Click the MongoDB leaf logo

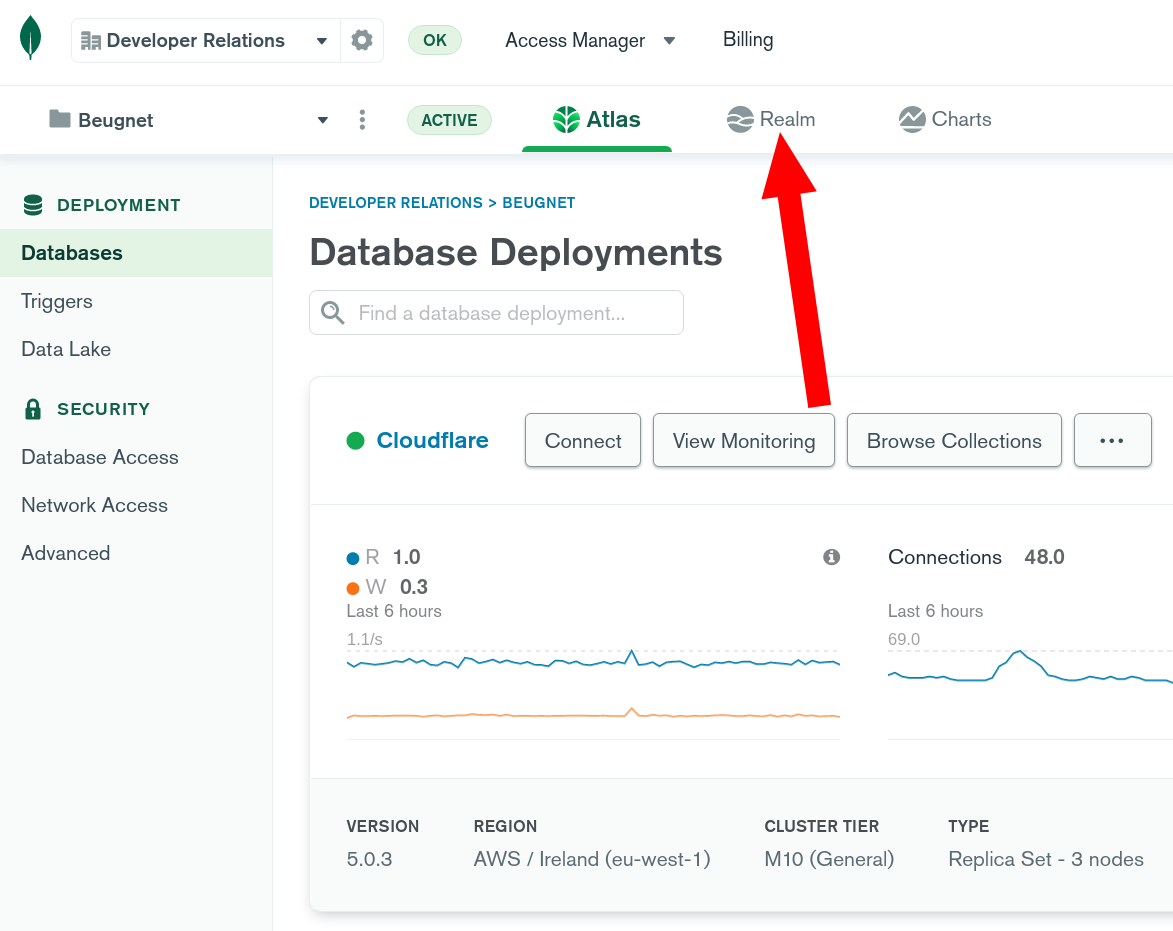[30, 38]
